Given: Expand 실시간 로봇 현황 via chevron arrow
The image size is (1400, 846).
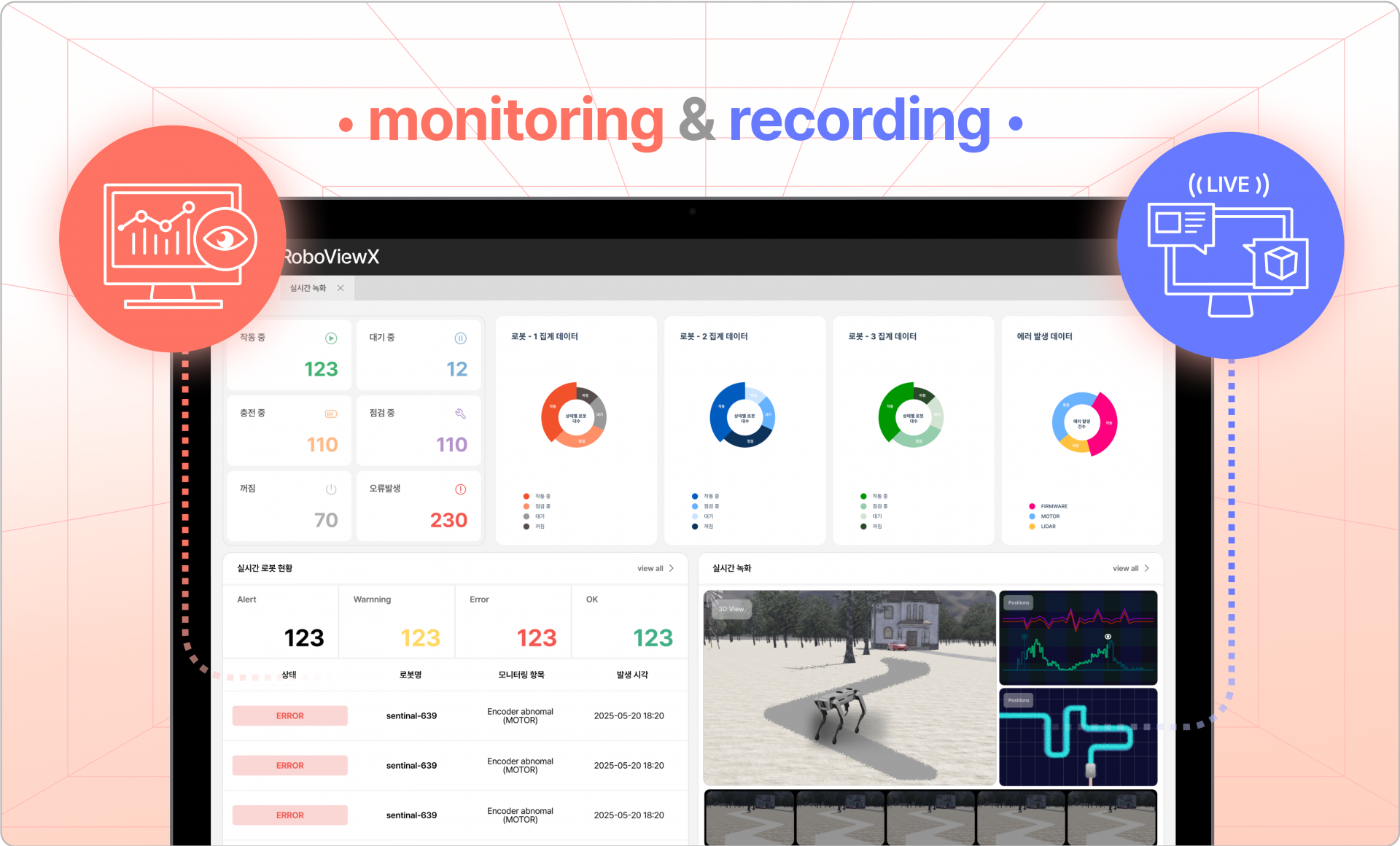Looking at the screenshot, I should [672, 568].
